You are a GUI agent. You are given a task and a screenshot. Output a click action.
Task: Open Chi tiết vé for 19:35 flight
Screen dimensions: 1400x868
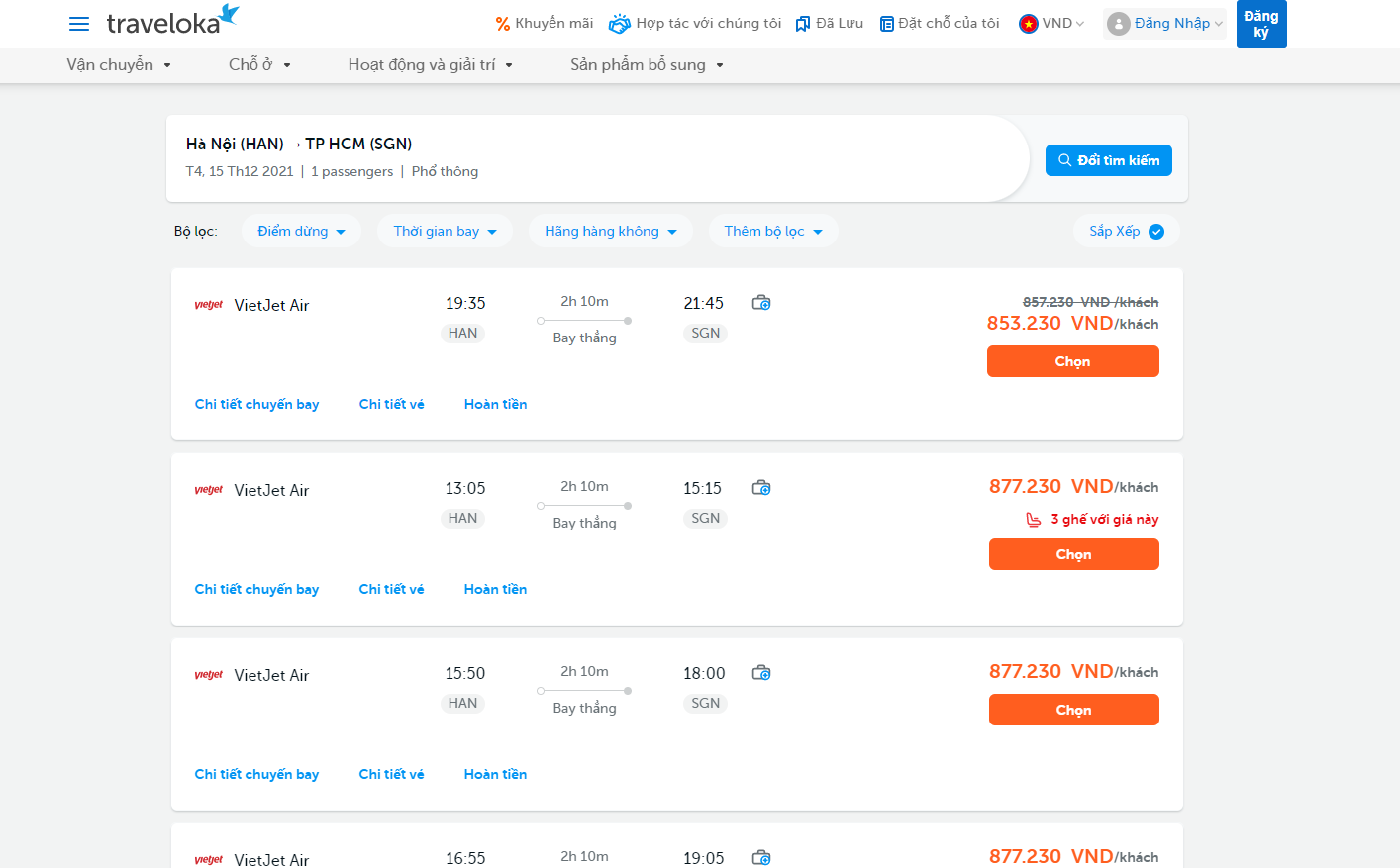(391, 405)
